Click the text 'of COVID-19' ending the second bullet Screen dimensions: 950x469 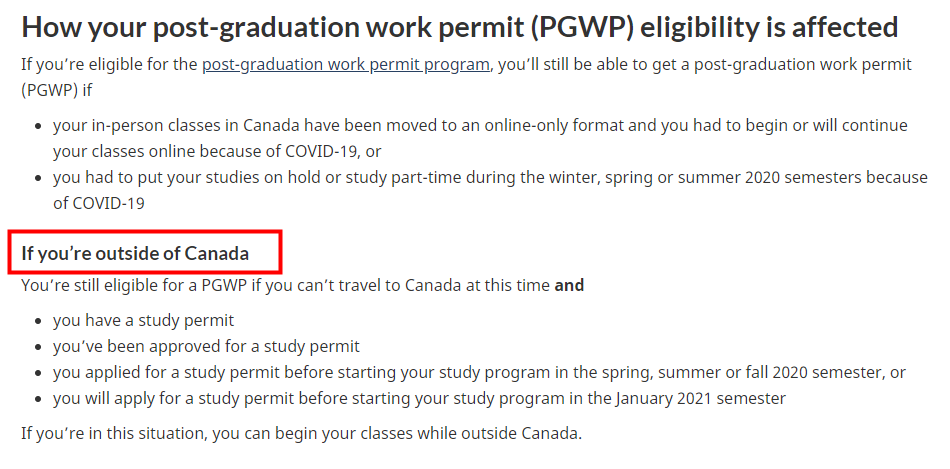point(99,203)
